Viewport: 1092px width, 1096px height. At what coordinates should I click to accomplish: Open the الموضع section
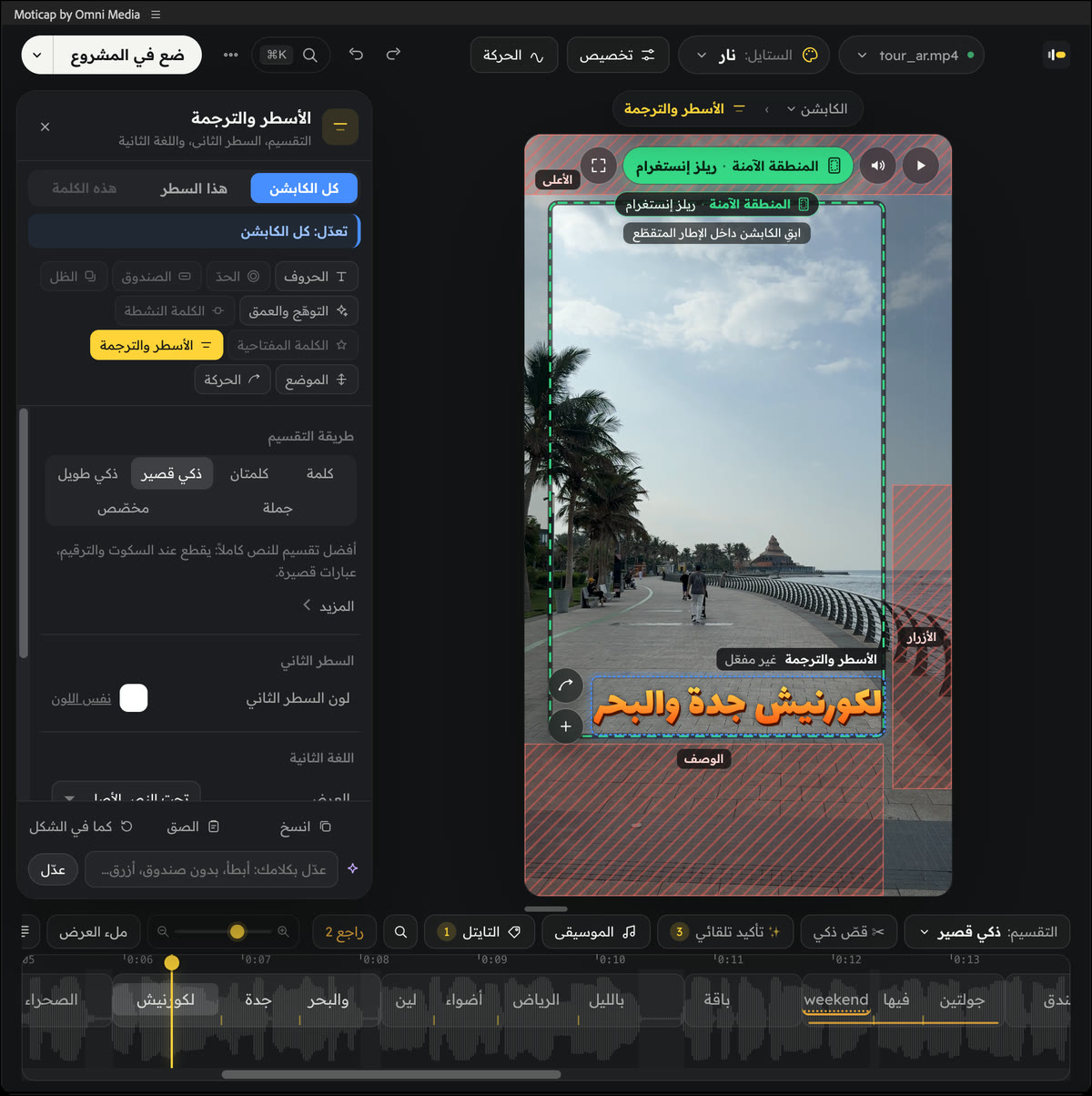316,380
